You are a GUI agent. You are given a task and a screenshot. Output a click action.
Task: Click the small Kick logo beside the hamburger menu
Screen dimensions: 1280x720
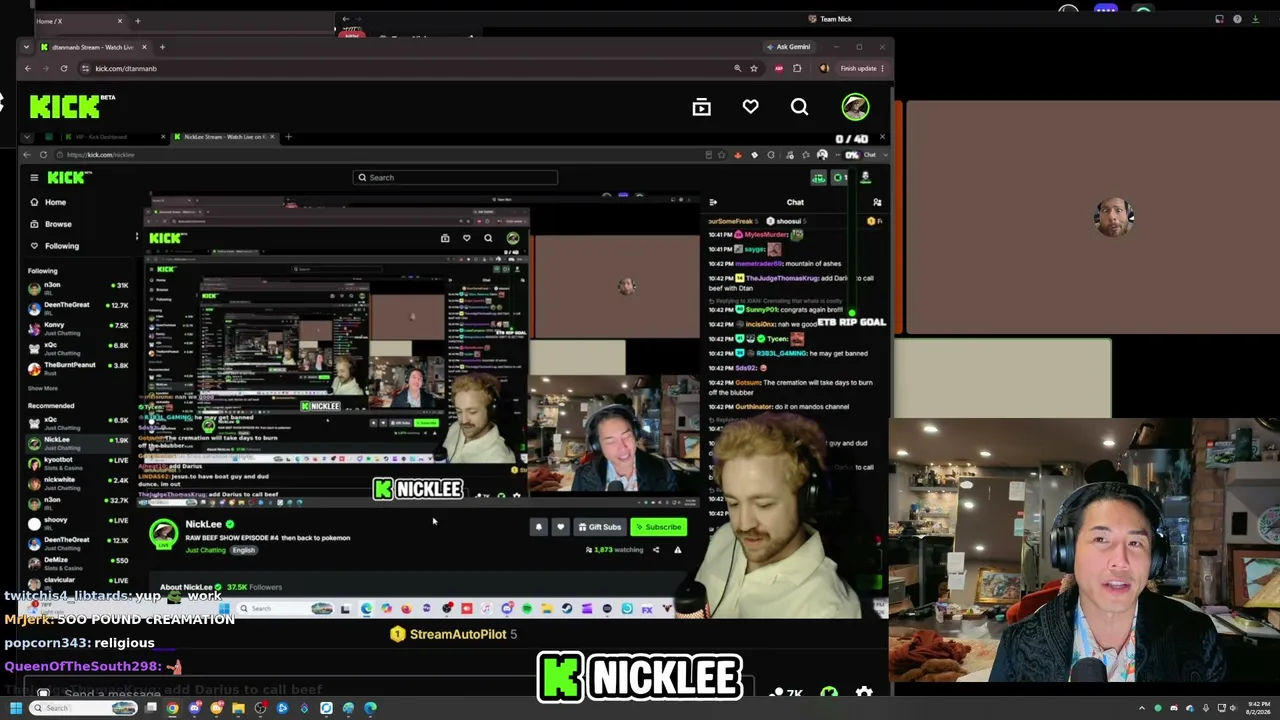click(69, 177)
